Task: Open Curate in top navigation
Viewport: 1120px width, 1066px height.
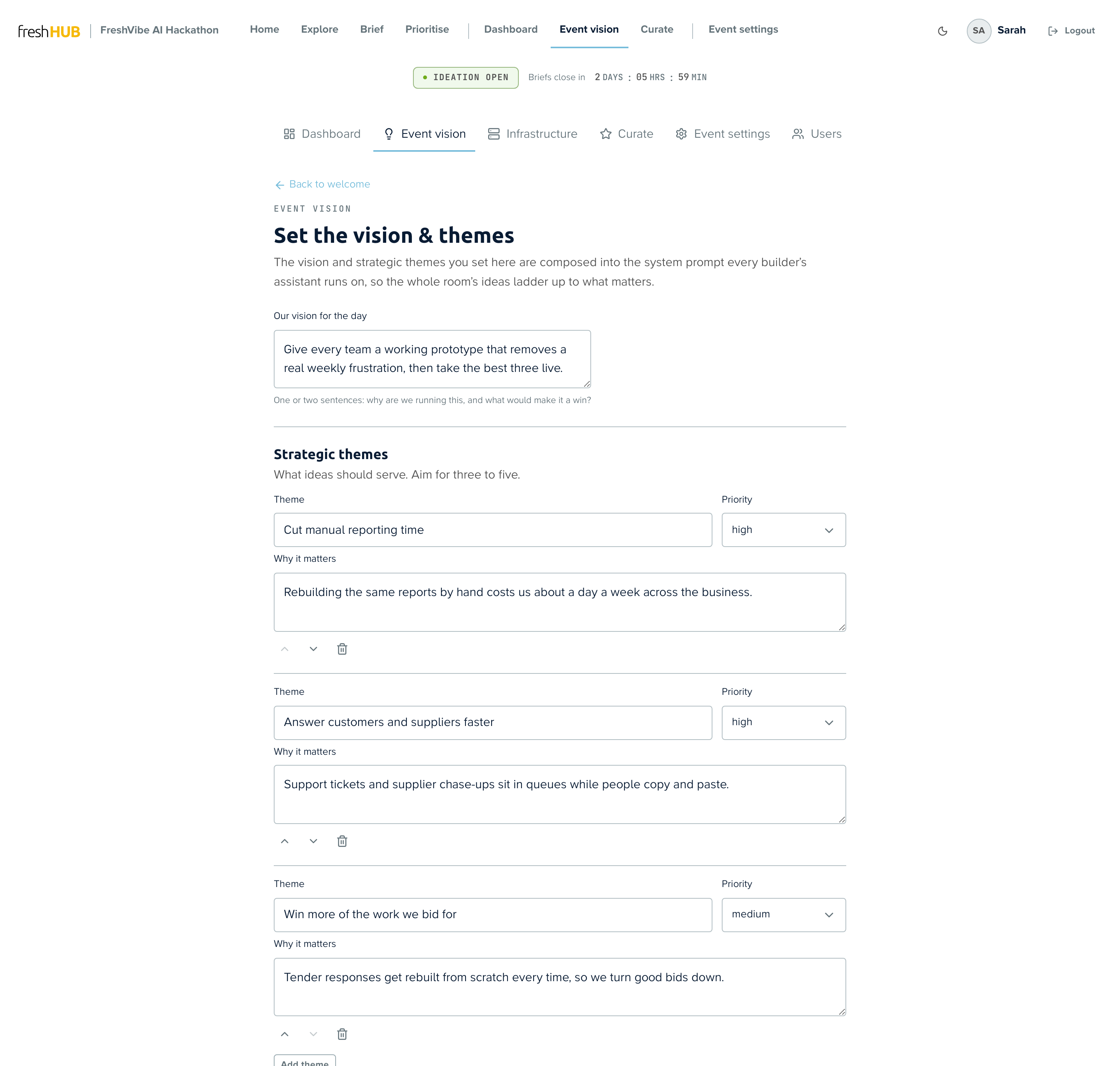Action: point(656,30)
